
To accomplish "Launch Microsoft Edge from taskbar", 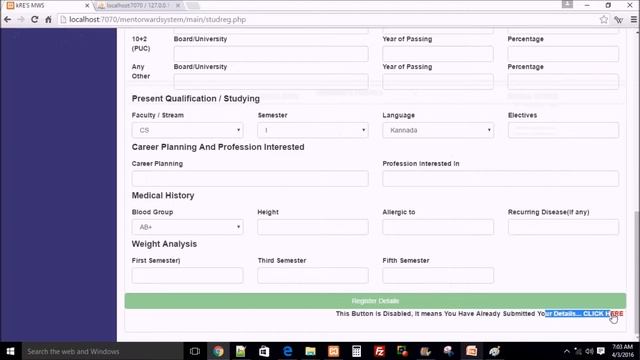I will pyautogui.click(x=287, y=351).
